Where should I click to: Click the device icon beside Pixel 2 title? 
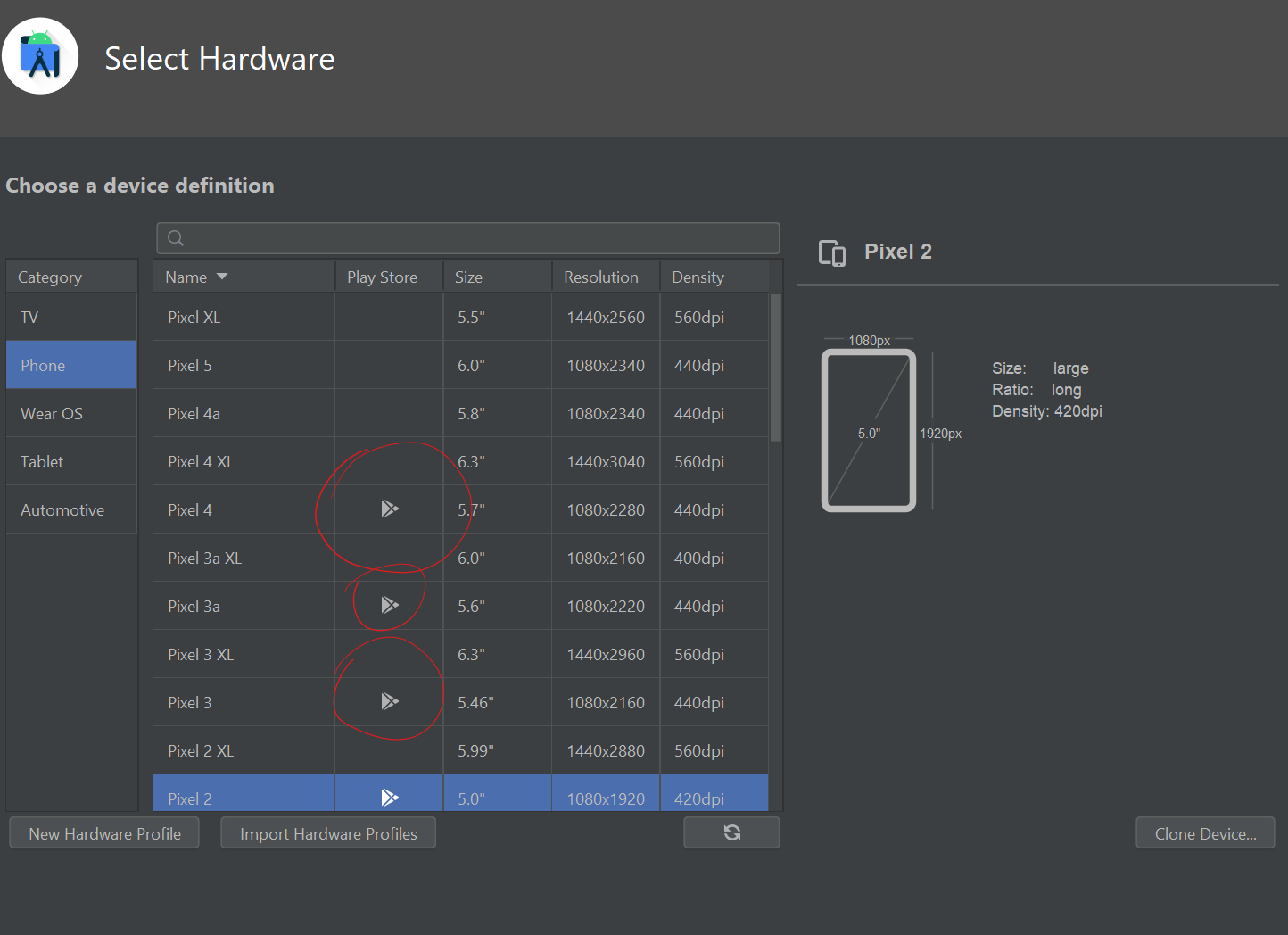tap(832, 253)
